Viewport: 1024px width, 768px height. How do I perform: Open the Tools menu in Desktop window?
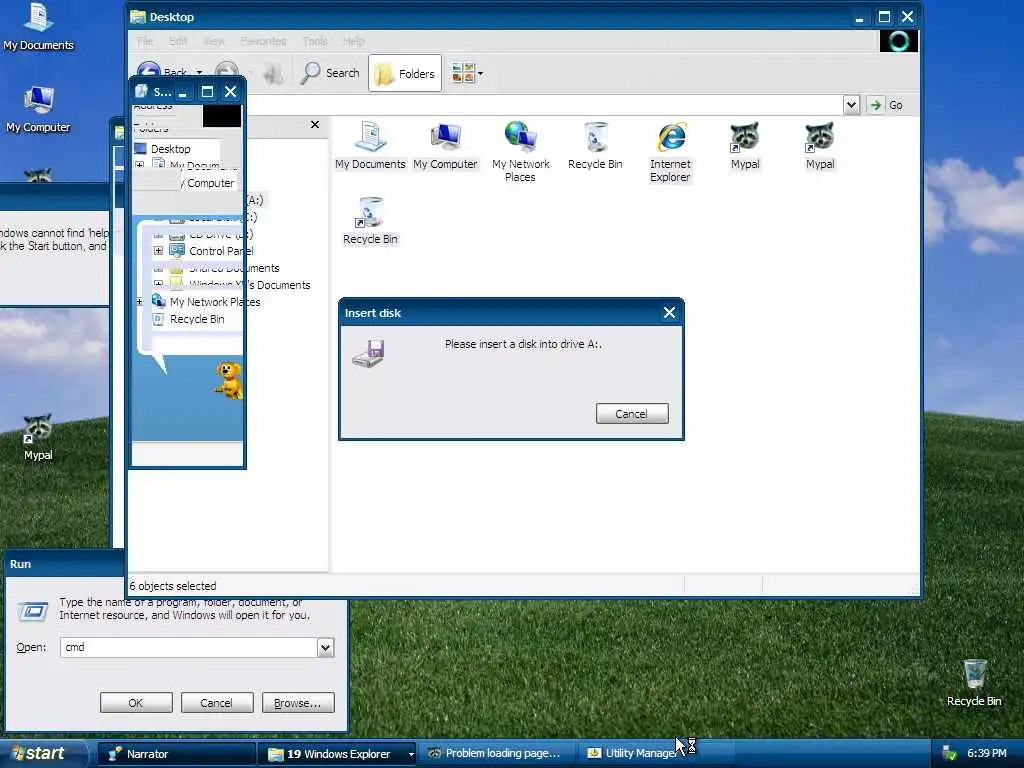[x=315, y=41]
